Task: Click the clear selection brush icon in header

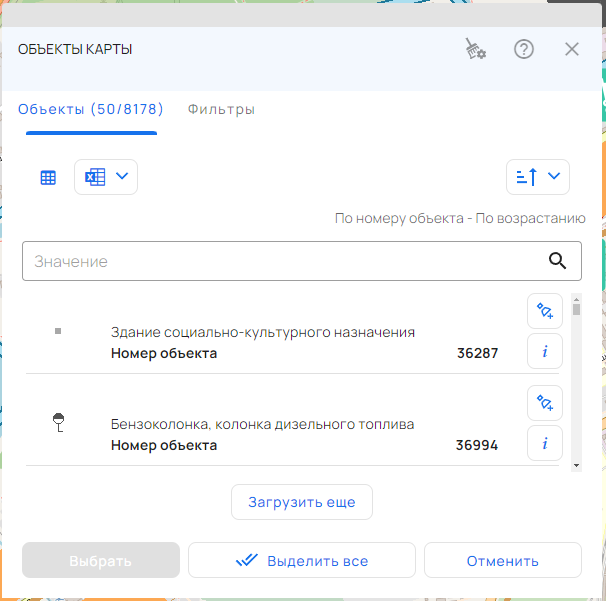Action: click(475, 49)
